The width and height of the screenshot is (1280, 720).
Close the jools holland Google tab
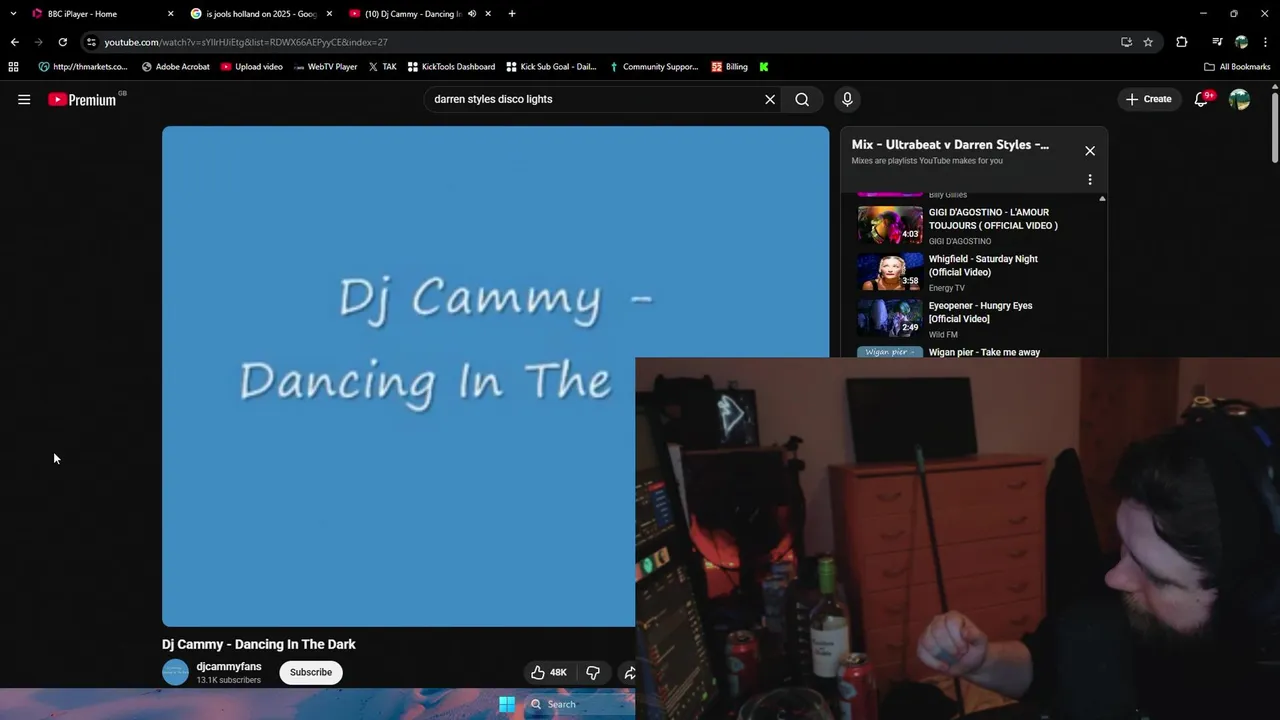coord(329,14)
